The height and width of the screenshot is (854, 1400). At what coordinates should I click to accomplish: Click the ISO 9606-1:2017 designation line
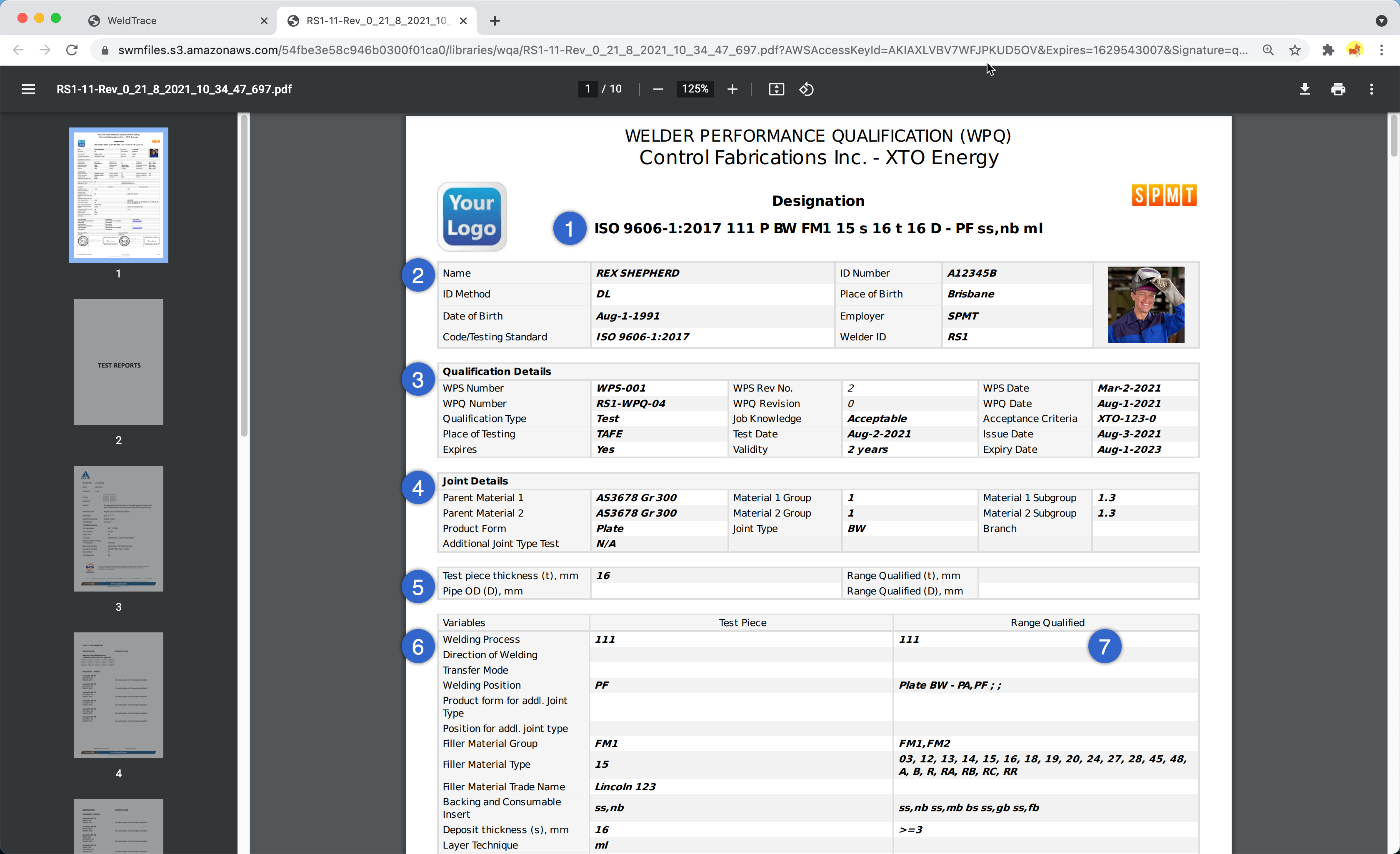[818, 228]
